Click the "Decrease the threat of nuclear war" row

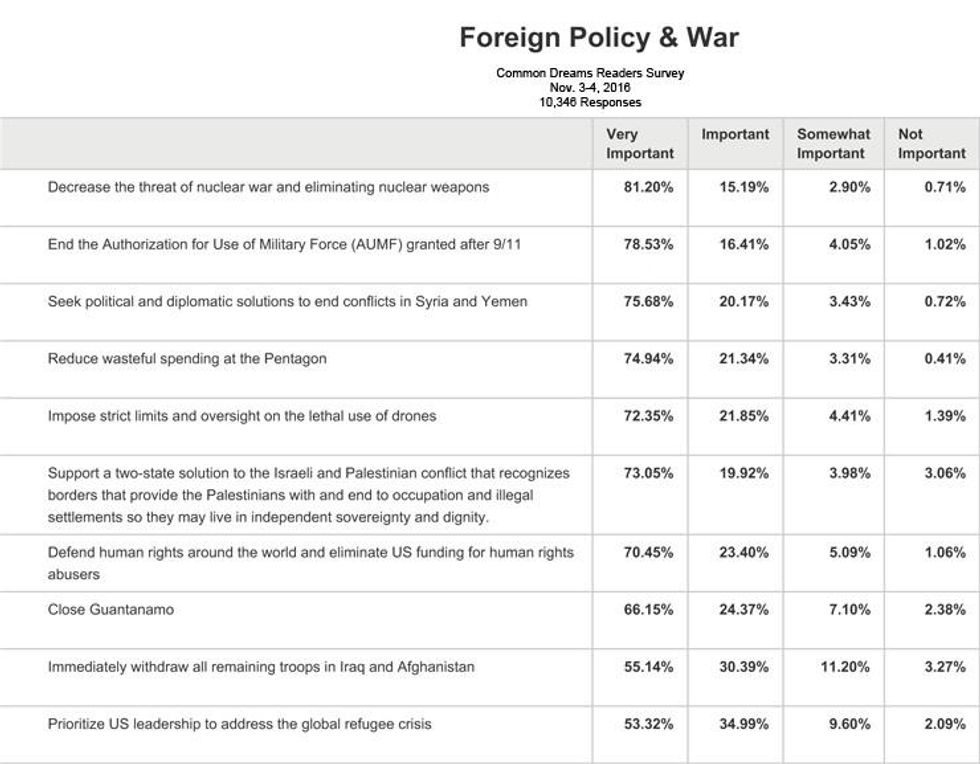click(268, 187)
